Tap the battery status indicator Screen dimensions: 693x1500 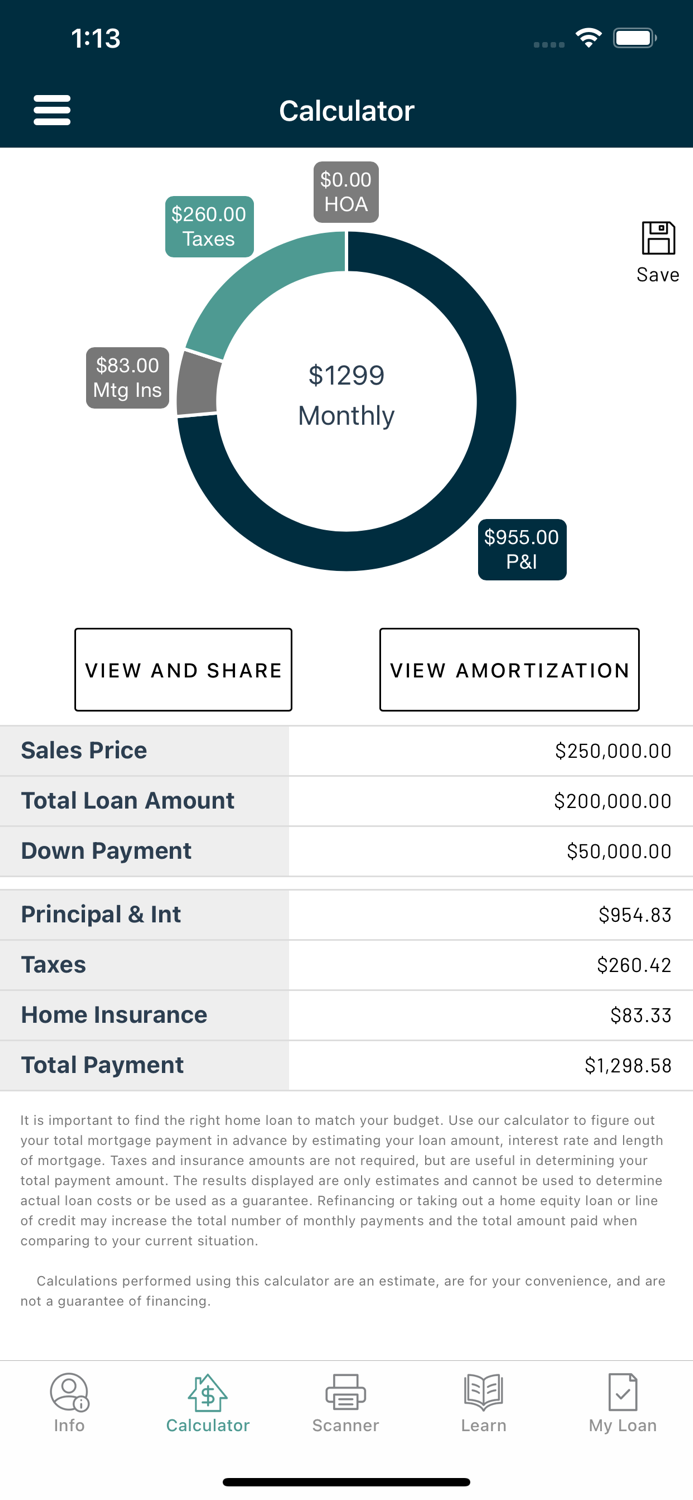click(634, 37)
